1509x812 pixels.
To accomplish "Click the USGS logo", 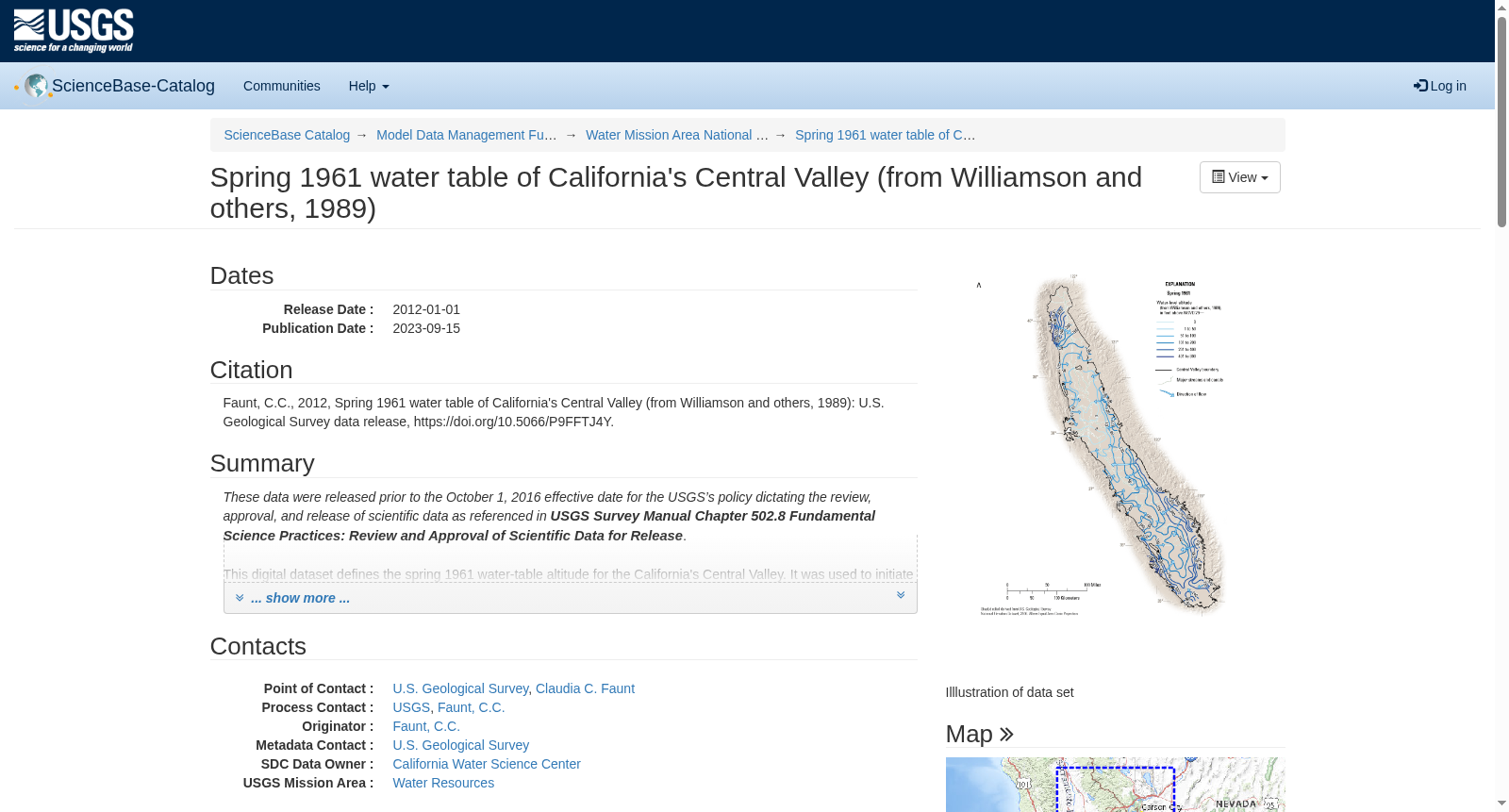I will (74, 31).
